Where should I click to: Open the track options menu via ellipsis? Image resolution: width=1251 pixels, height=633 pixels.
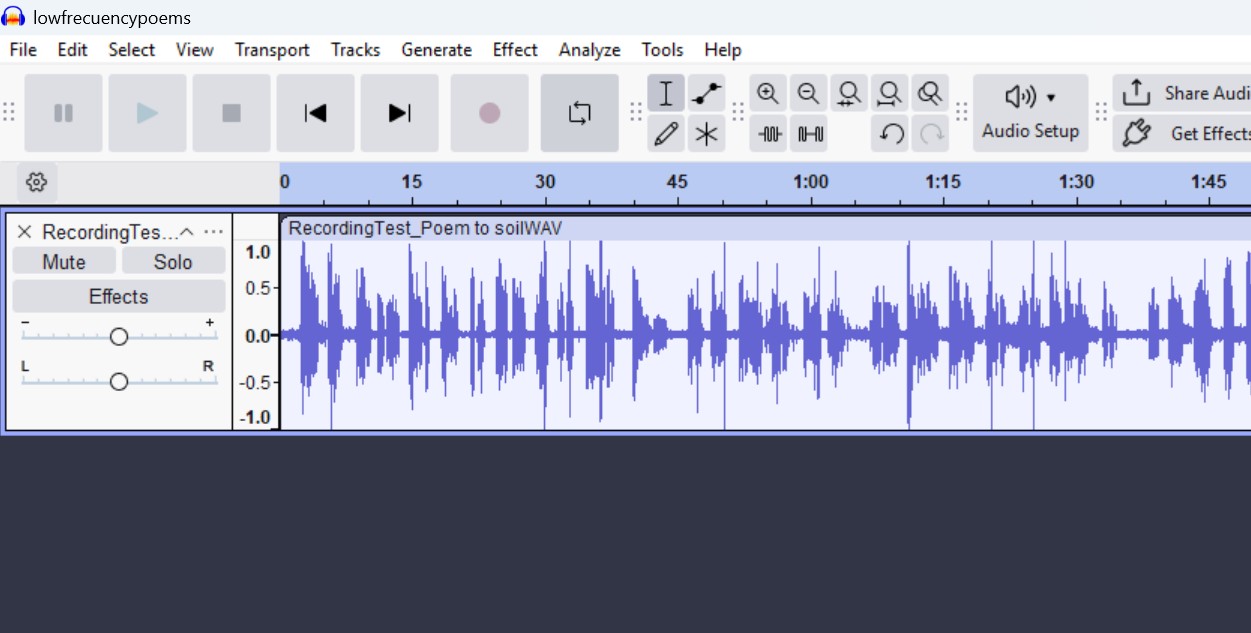tap(213, 231)
